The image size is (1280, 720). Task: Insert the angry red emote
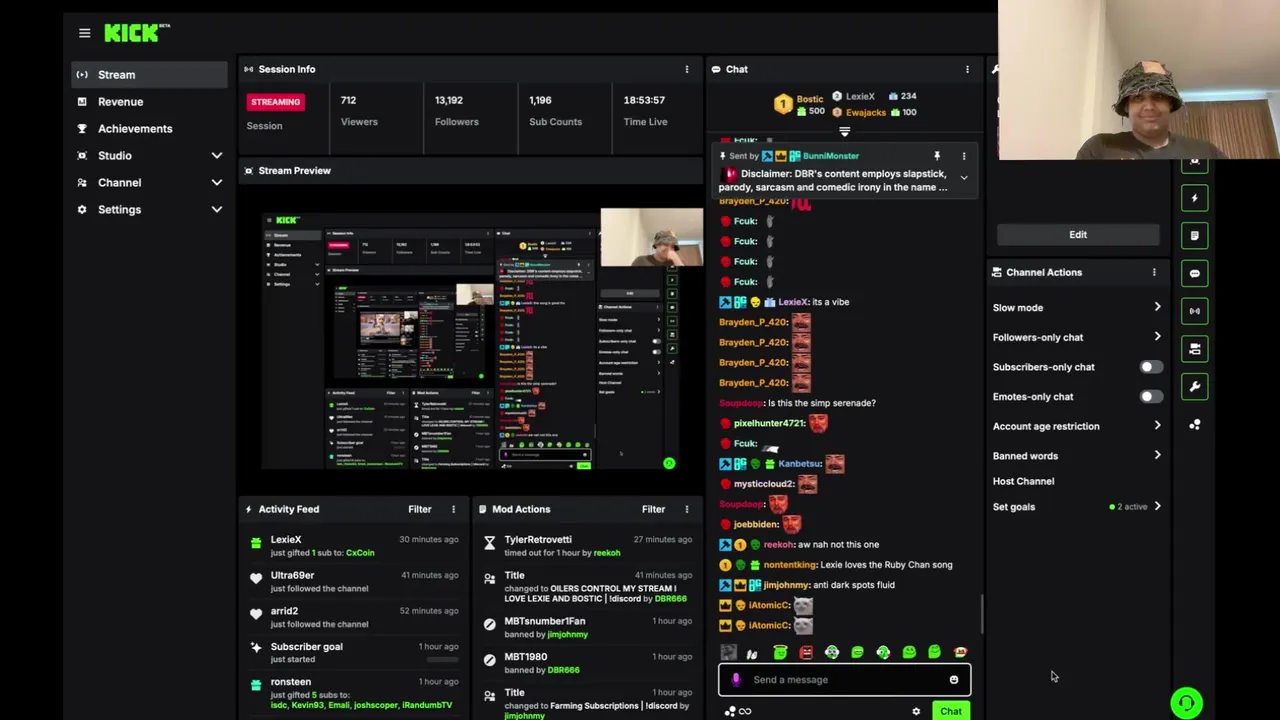coord(806,653)
